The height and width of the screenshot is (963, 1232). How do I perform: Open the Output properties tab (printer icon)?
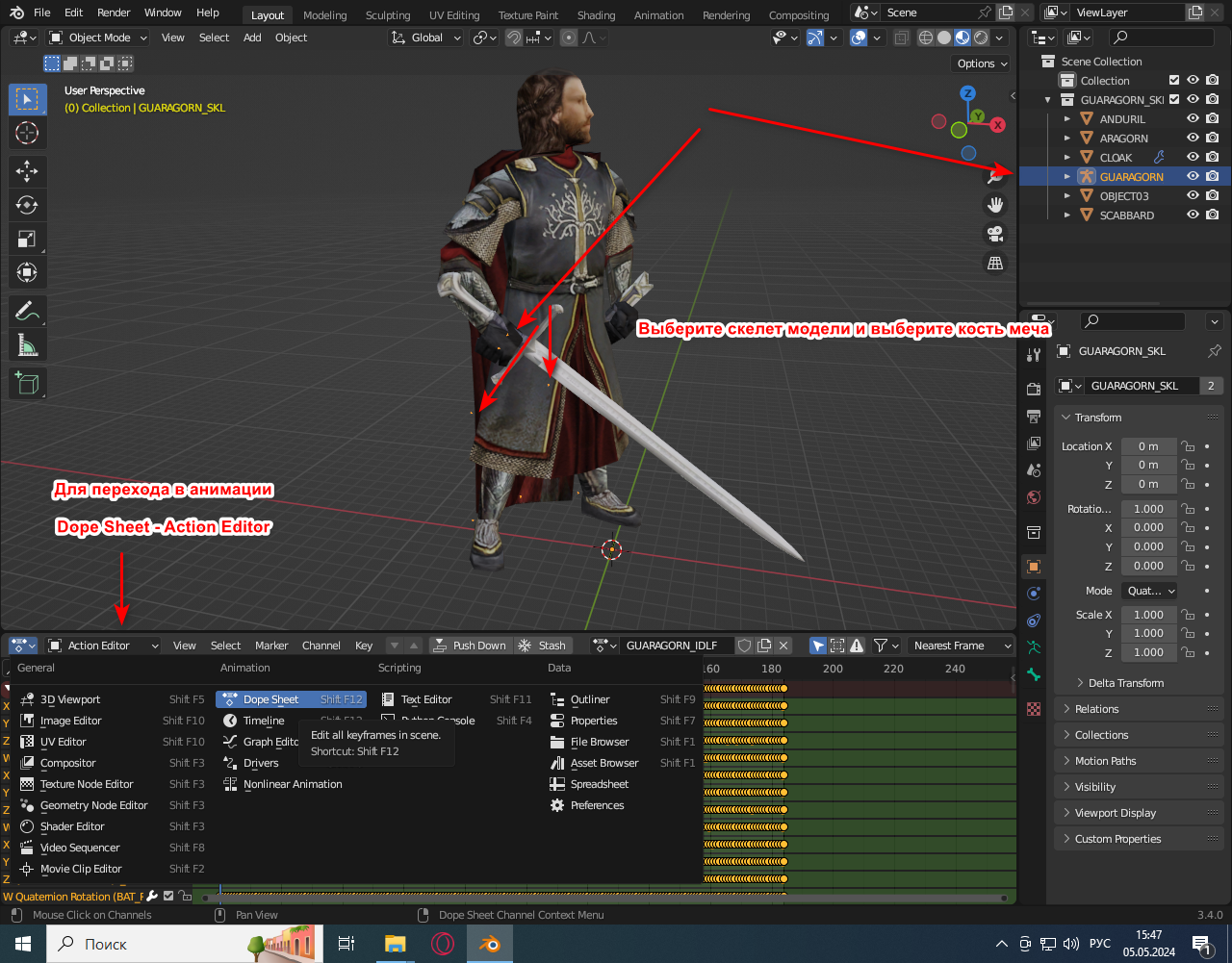[1034, 417]
